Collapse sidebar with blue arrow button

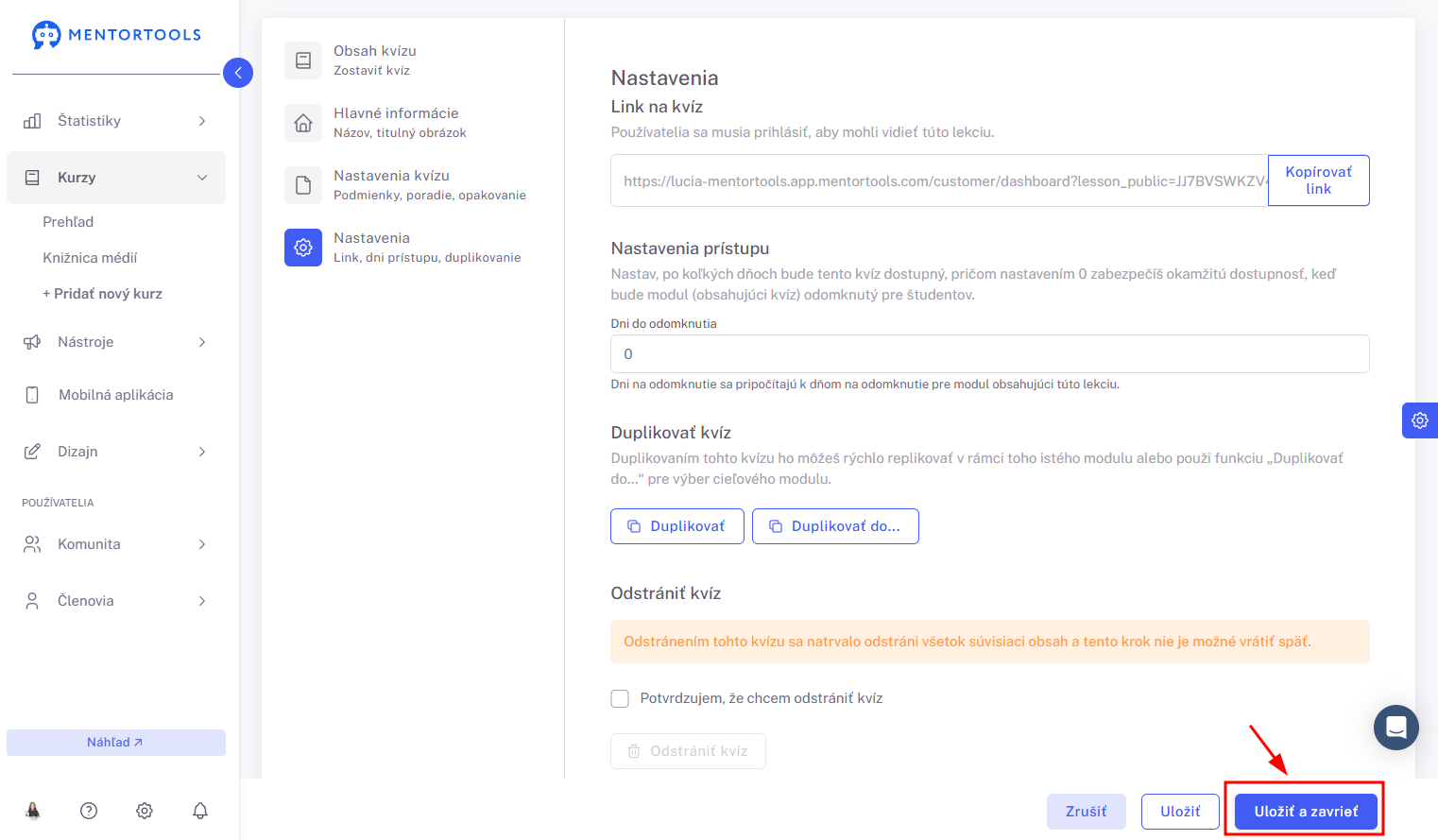click(x=238, y=73)
